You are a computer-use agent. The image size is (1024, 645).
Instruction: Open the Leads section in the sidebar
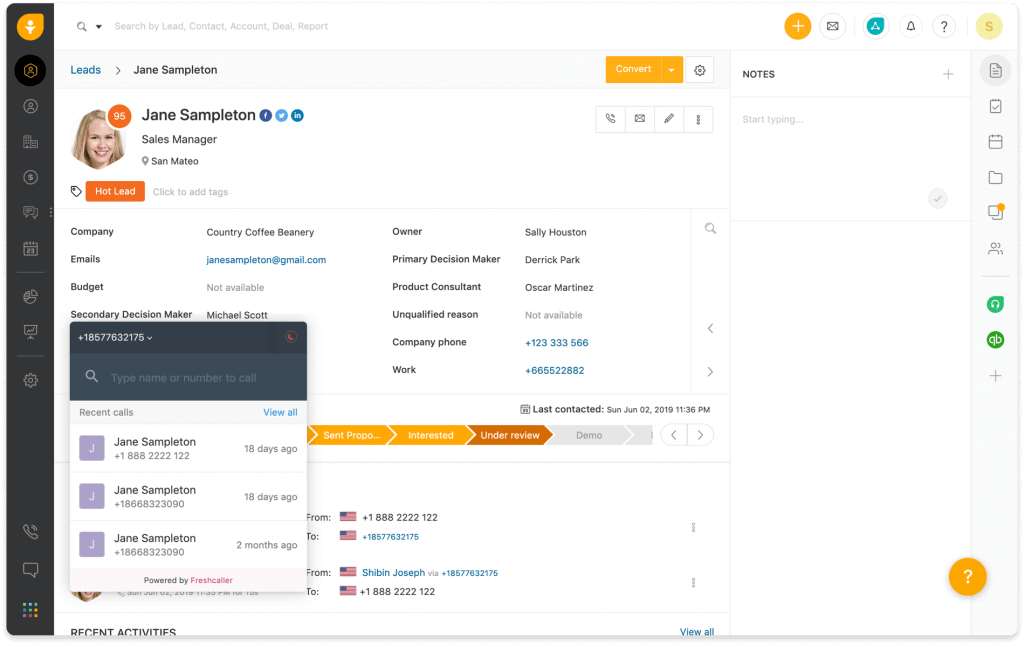coord(29,70)
